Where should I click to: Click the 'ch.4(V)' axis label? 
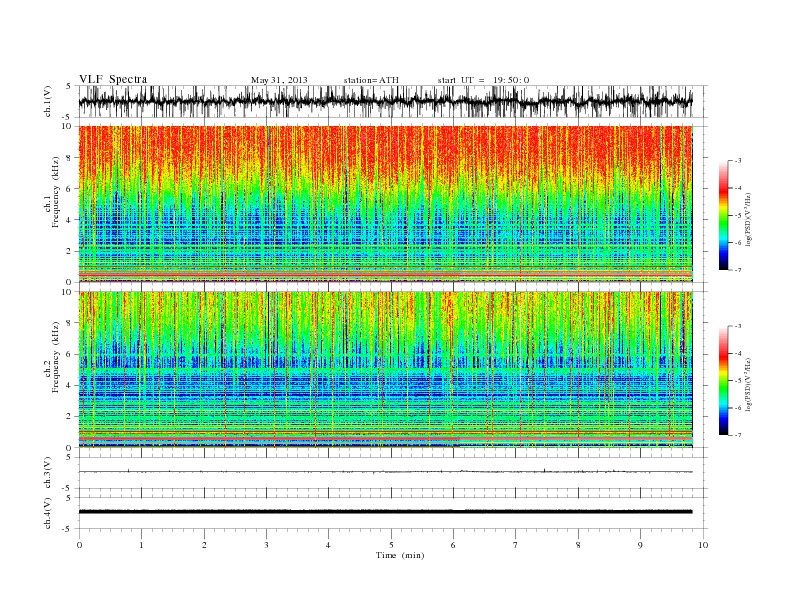[47, 513]
